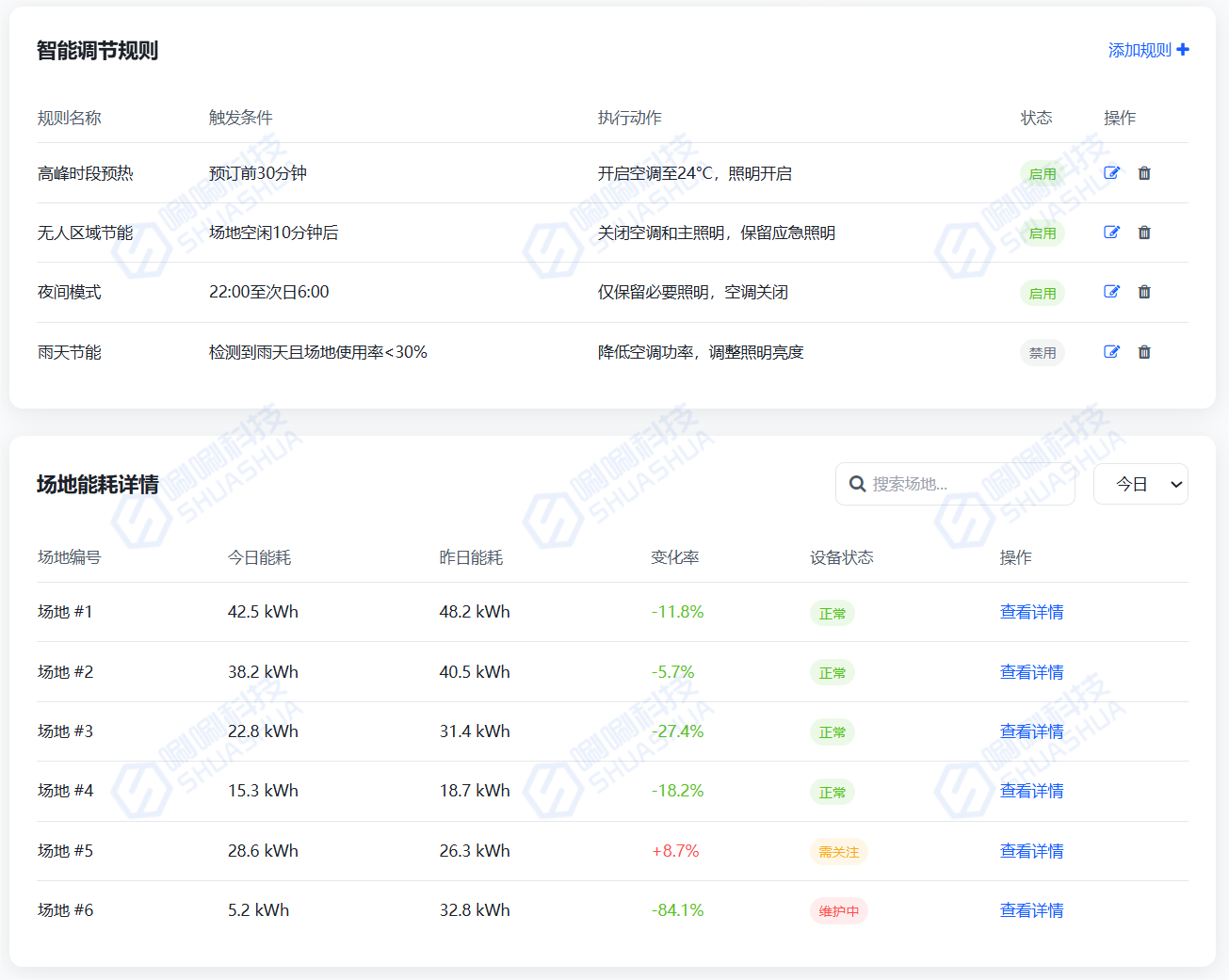Delete the 无人区域节能 rule
The height and width of the screenshot is (980, 1229).
click(x=1144, y=233)
